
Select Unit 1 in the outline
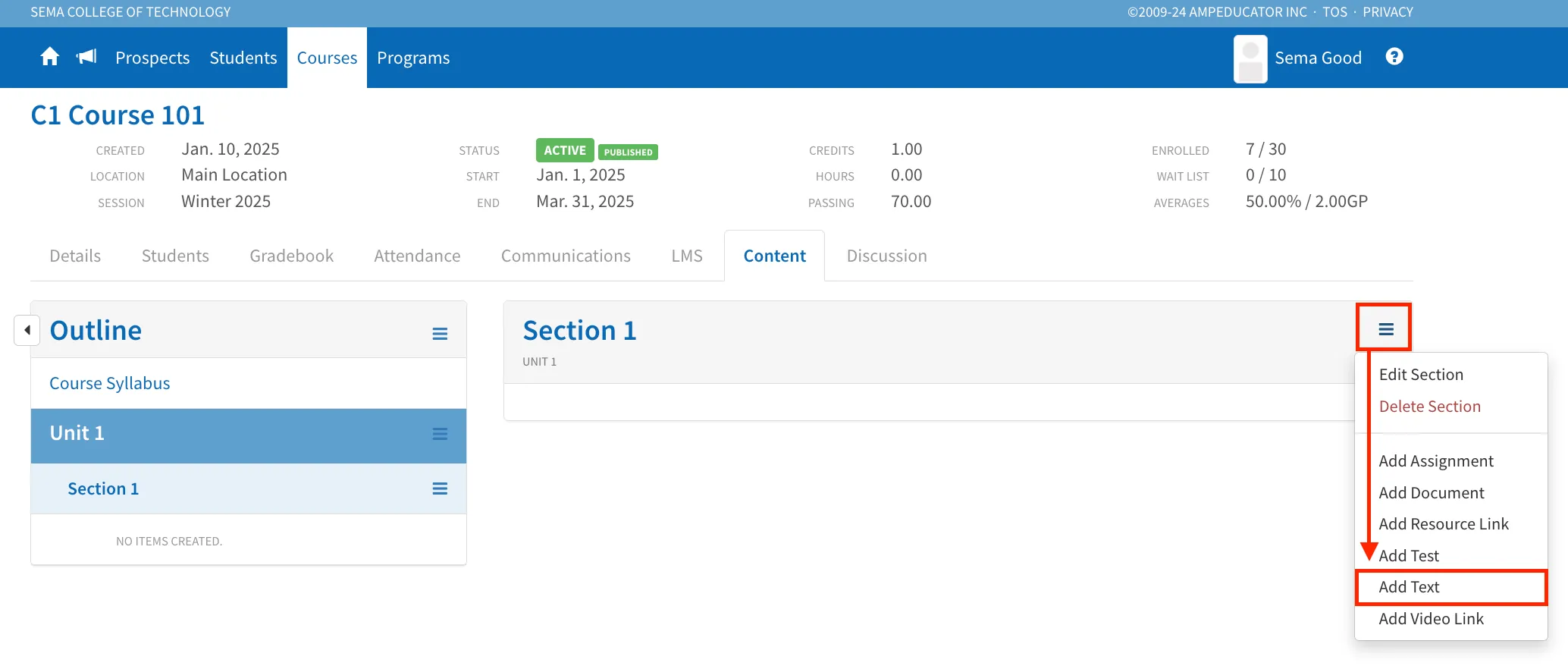77,433
